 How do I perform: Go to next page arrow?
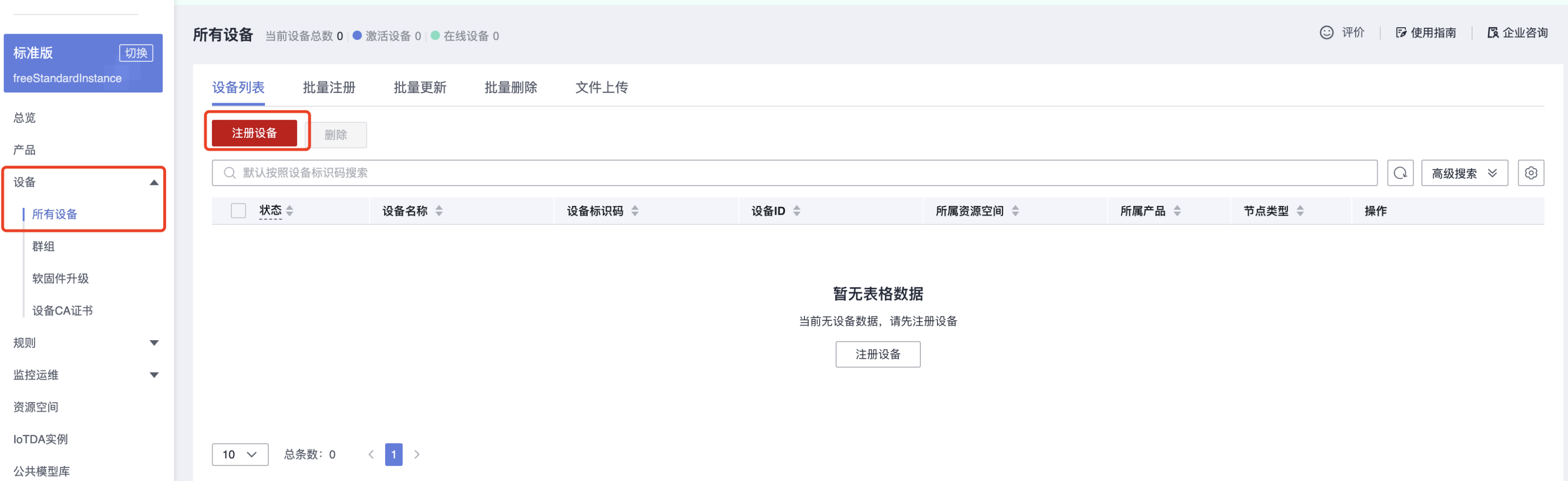(x=417, y=454)
